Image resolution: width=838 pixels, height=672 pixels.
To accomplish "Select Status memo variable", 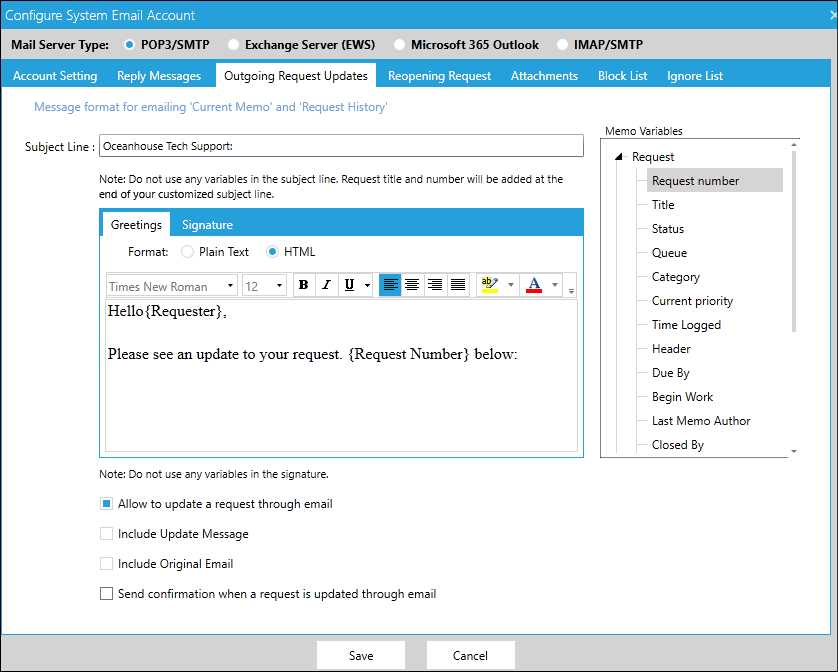I will 668,229.
